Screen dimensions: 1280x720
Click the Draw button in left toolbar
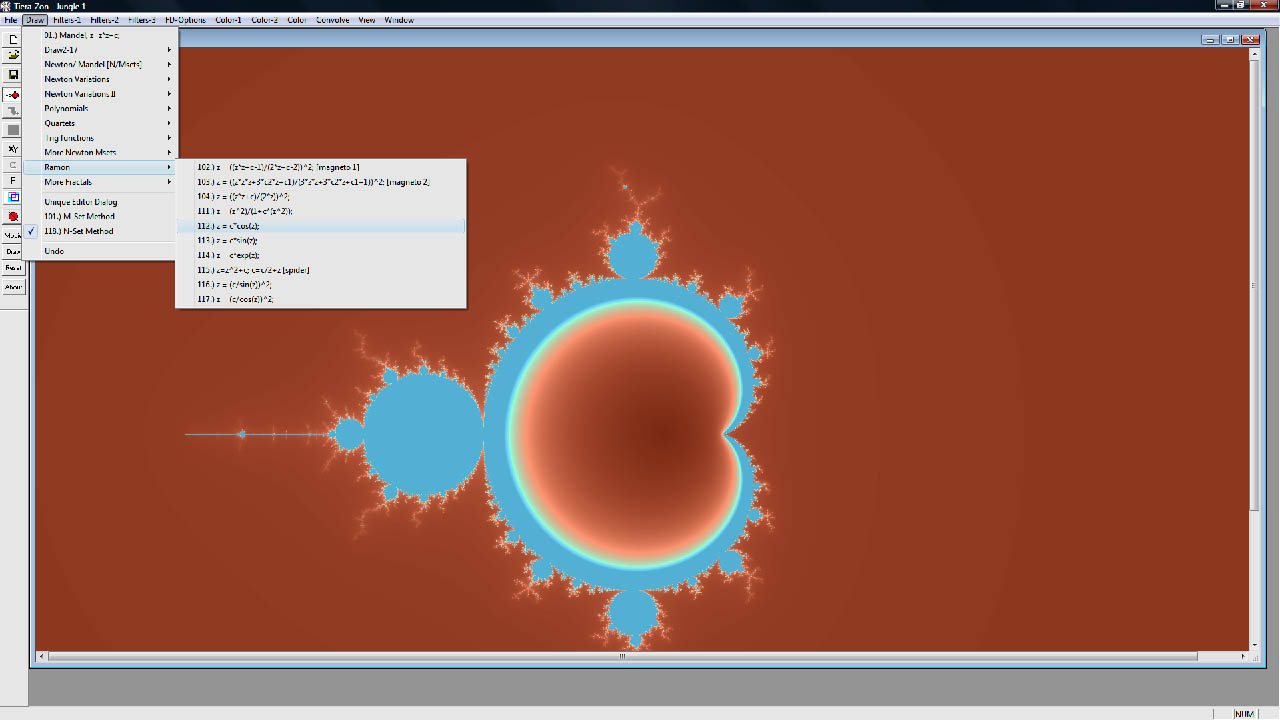click(x=13, y=252)
